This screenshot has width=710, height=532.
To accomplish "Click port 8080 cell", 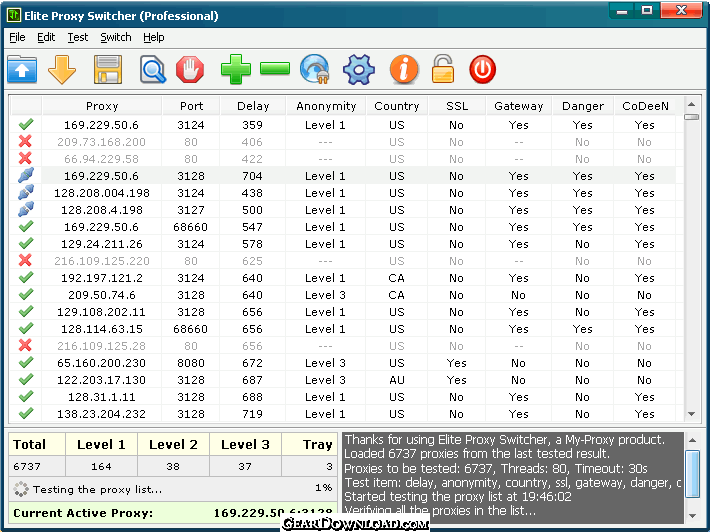I will 191,363.
